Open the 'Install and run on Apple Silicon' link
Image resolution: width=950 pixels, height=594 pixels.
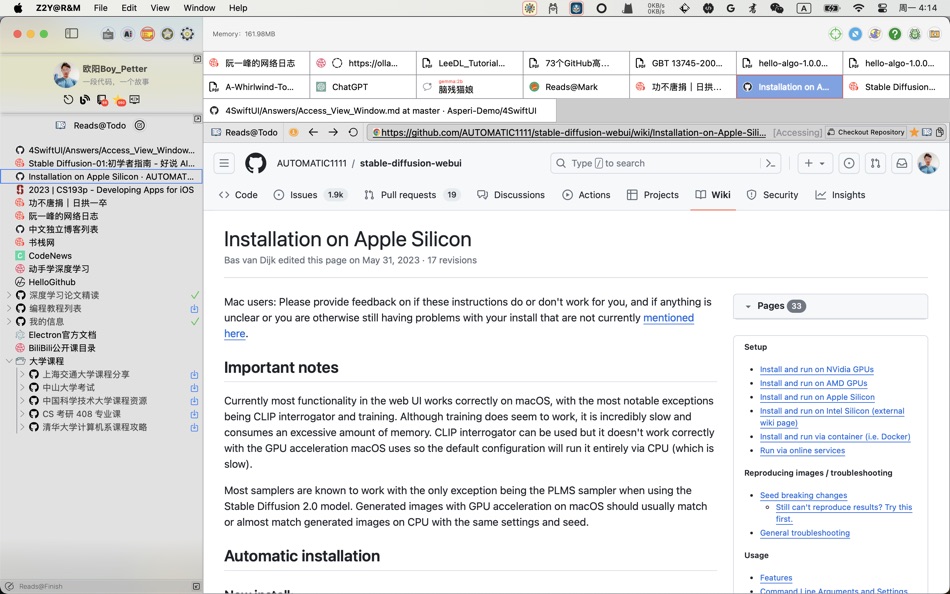817,396
